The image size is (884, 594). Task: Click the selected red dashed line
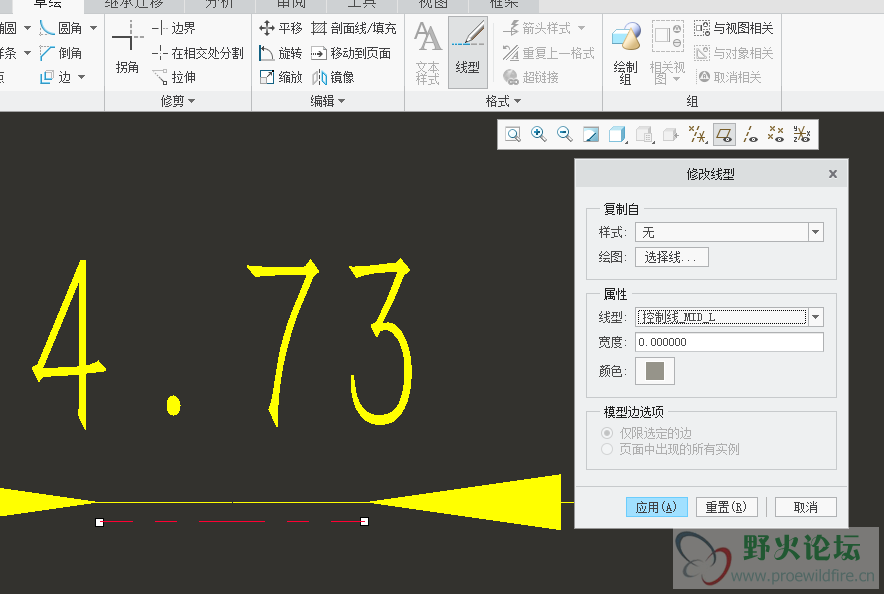tap(232, 522)
